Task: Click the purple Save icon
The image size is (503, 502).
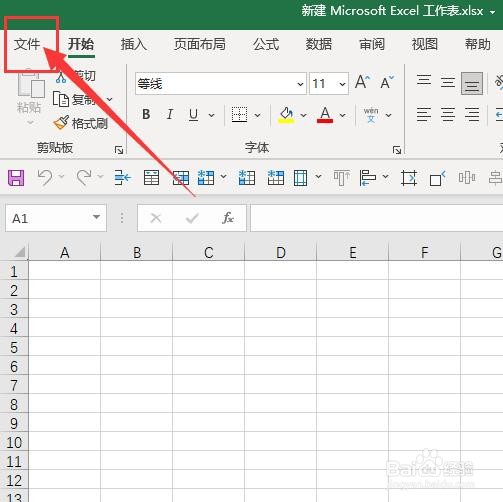Action: tap(16, 178)
